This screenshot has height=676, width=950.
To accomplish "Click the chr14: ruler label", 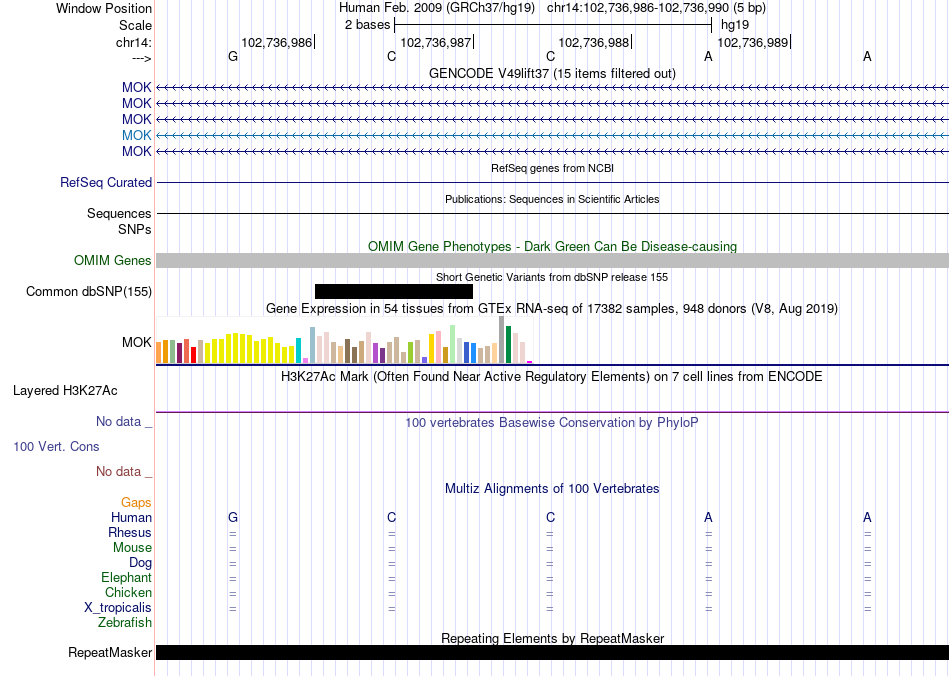I will pyautogui.click(x=134, y=42).
